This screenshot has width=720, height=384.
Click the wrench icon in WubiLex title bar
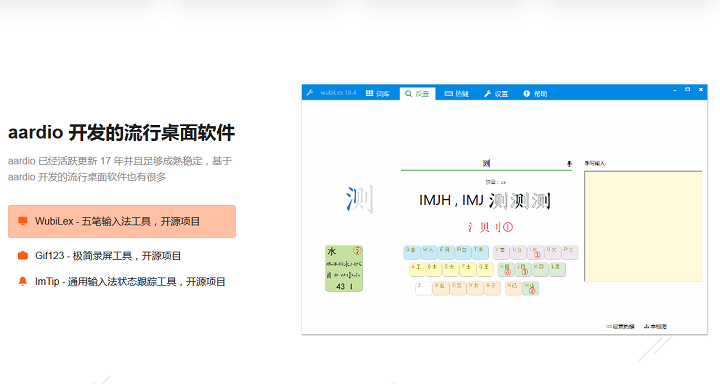[310, 93]
